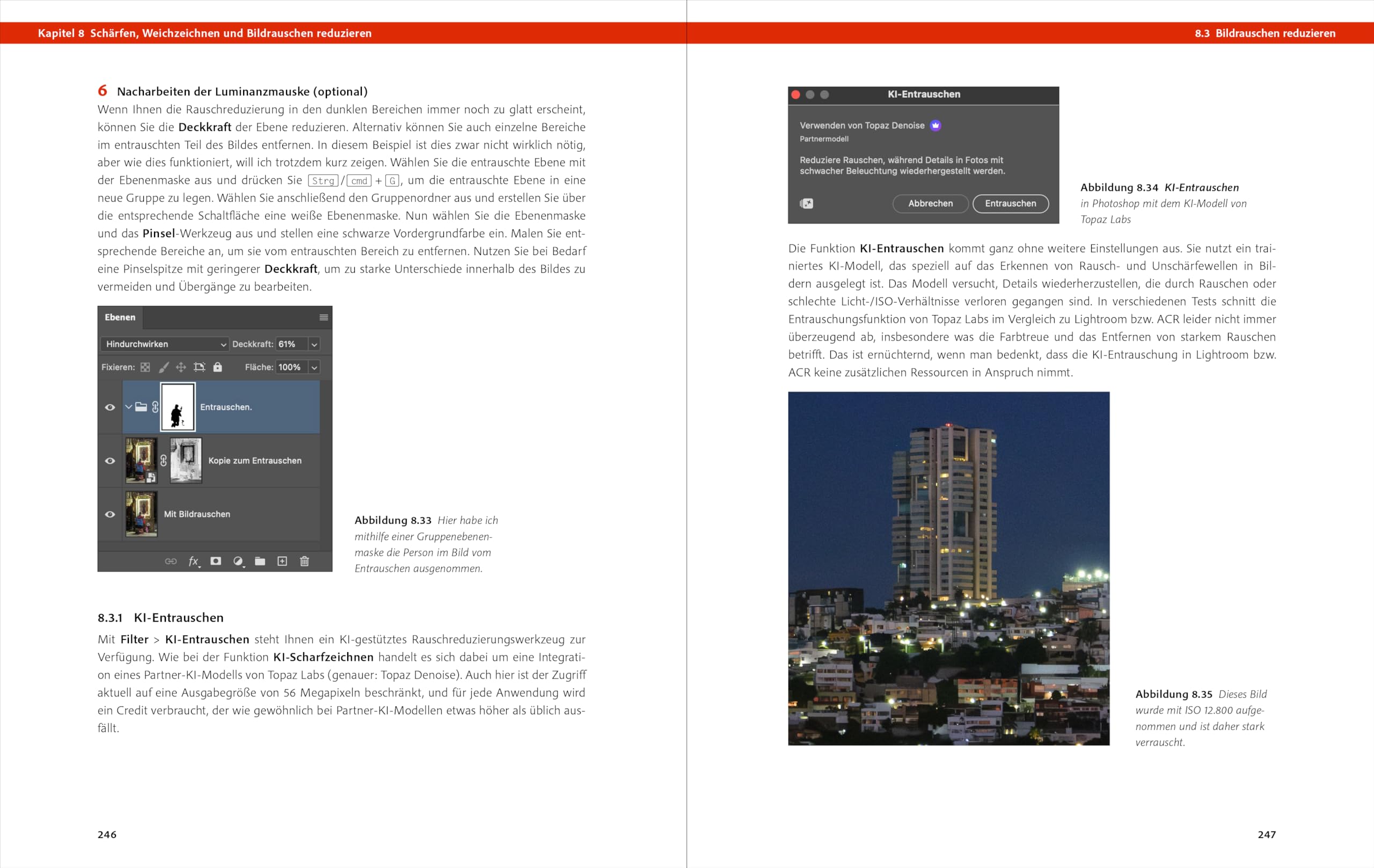The width and height of the screenshot is (1374, 868).
Task: Click the layer name 'Kopie zum Entrauschen'
Action: (x=254, y=461)
